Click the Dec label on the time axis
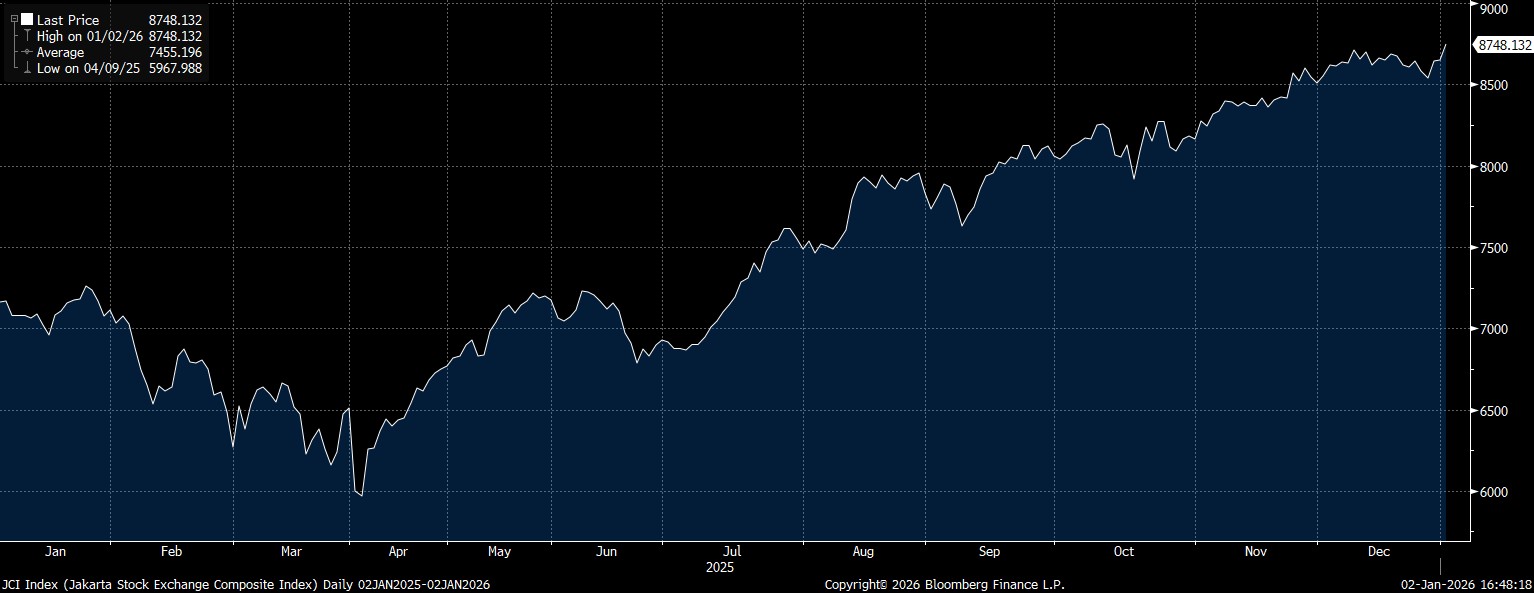1534x593 pixels. (1379, 551)
